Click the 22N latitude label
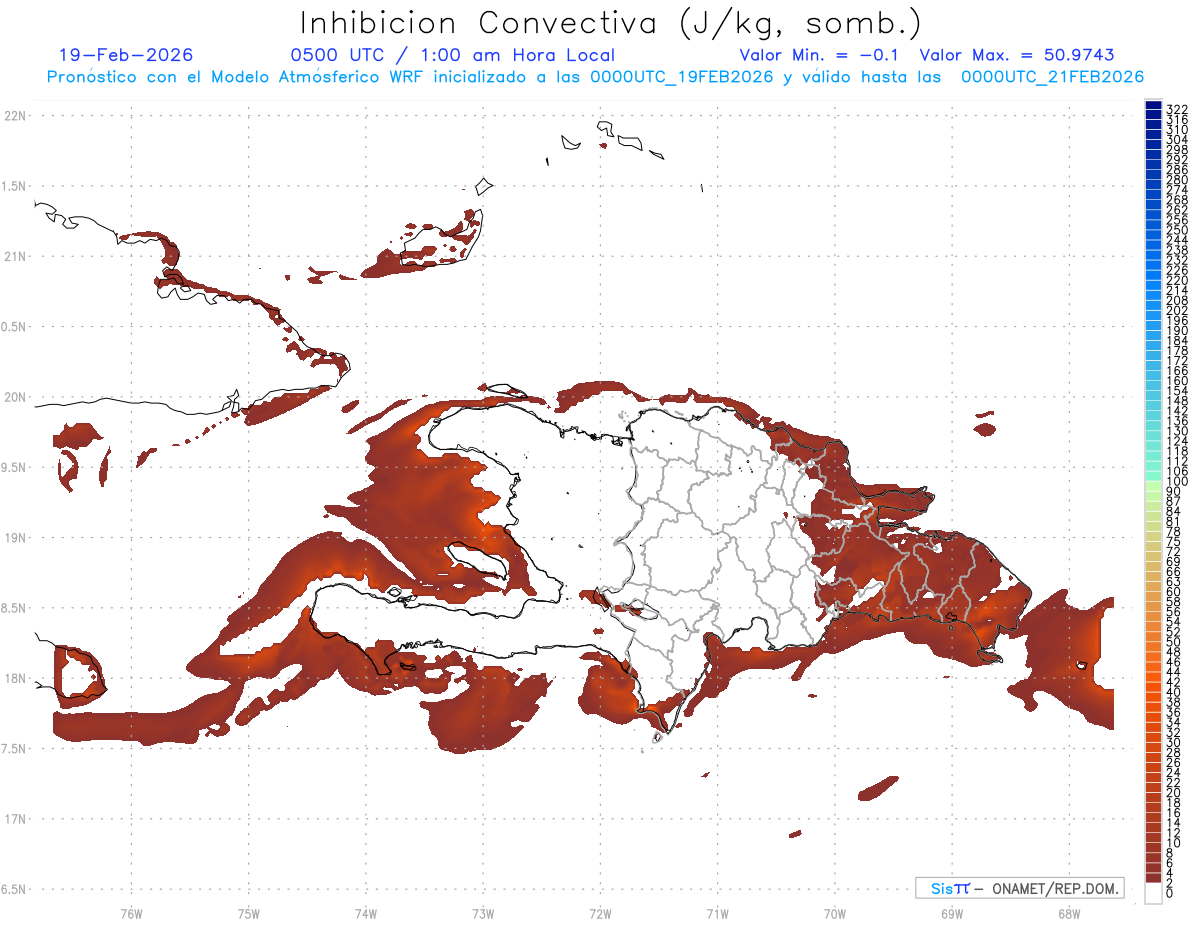The image size is (1200, 927). point(15,116)
